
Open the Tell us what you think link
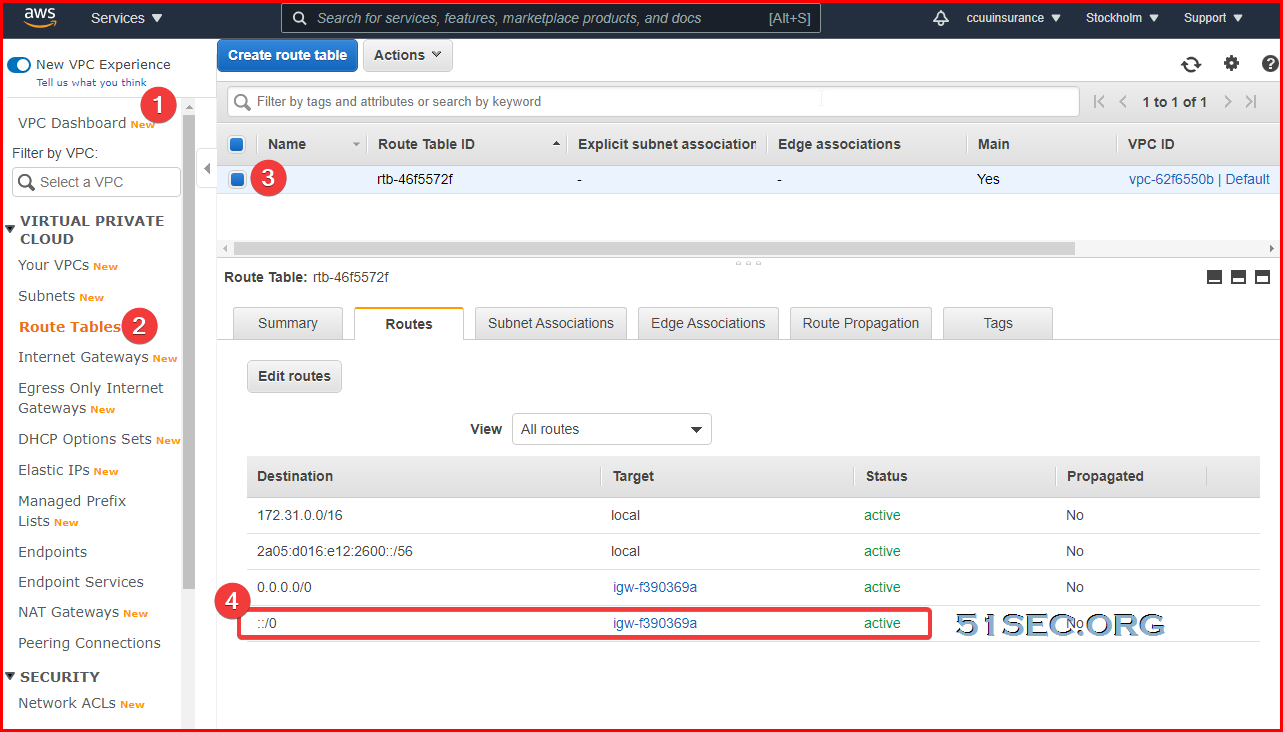point(92,82)
